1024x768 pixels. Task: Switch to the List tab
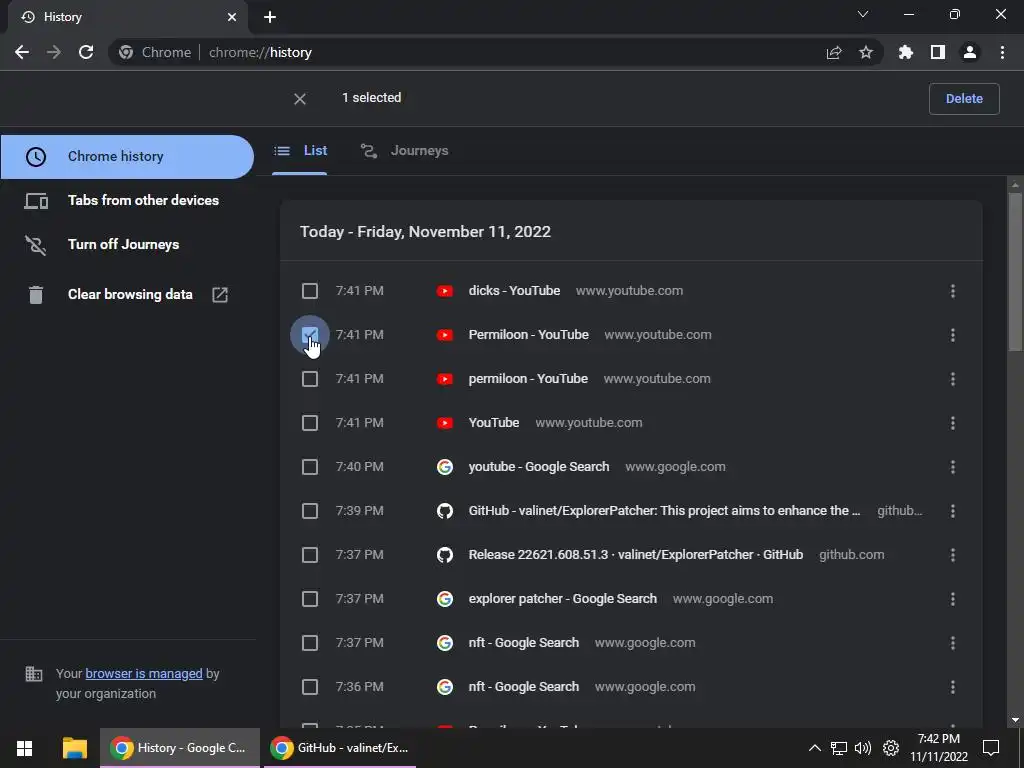[x=300, y=151]
